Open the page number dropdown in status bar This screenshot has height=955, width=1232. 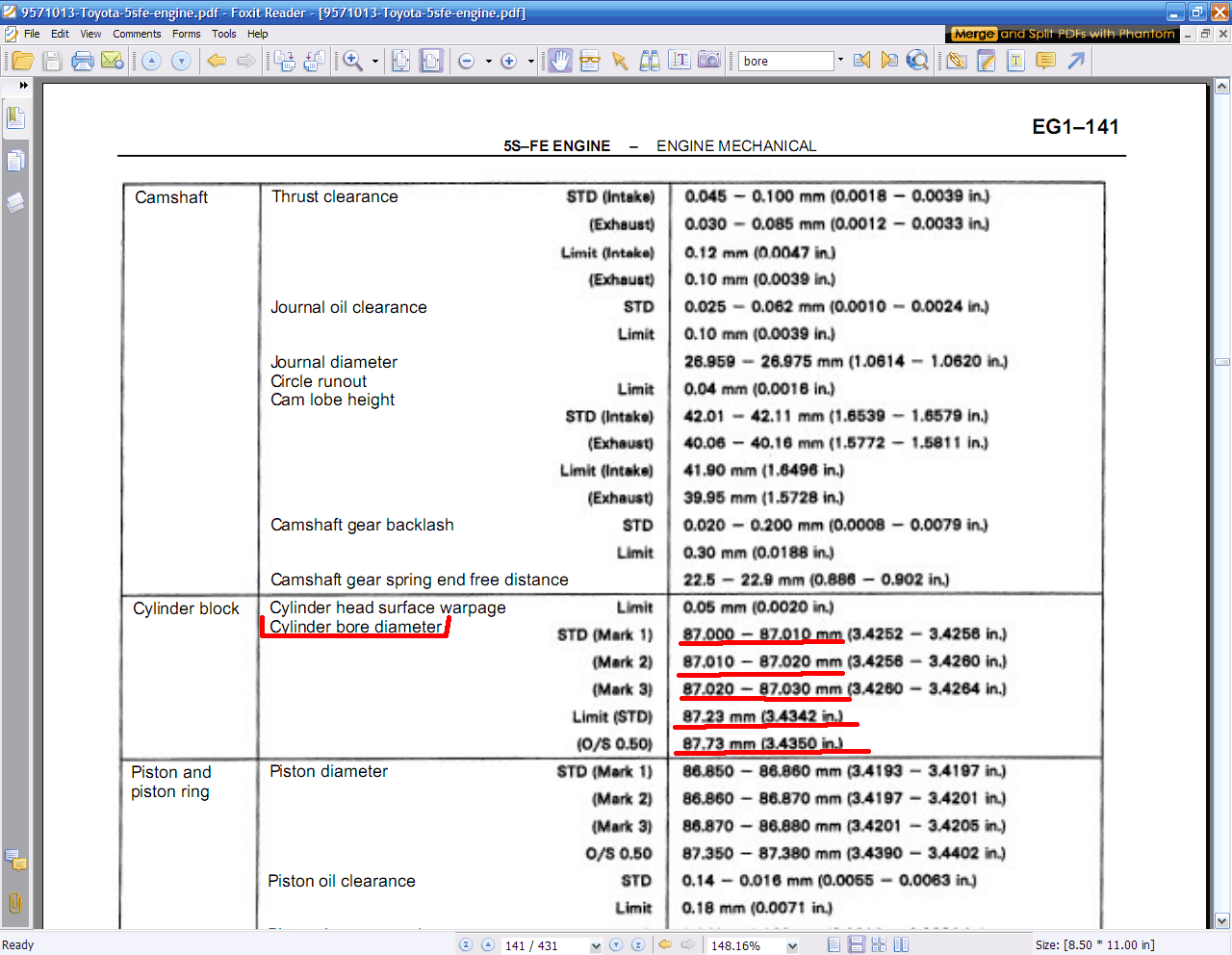coord(596,945)
